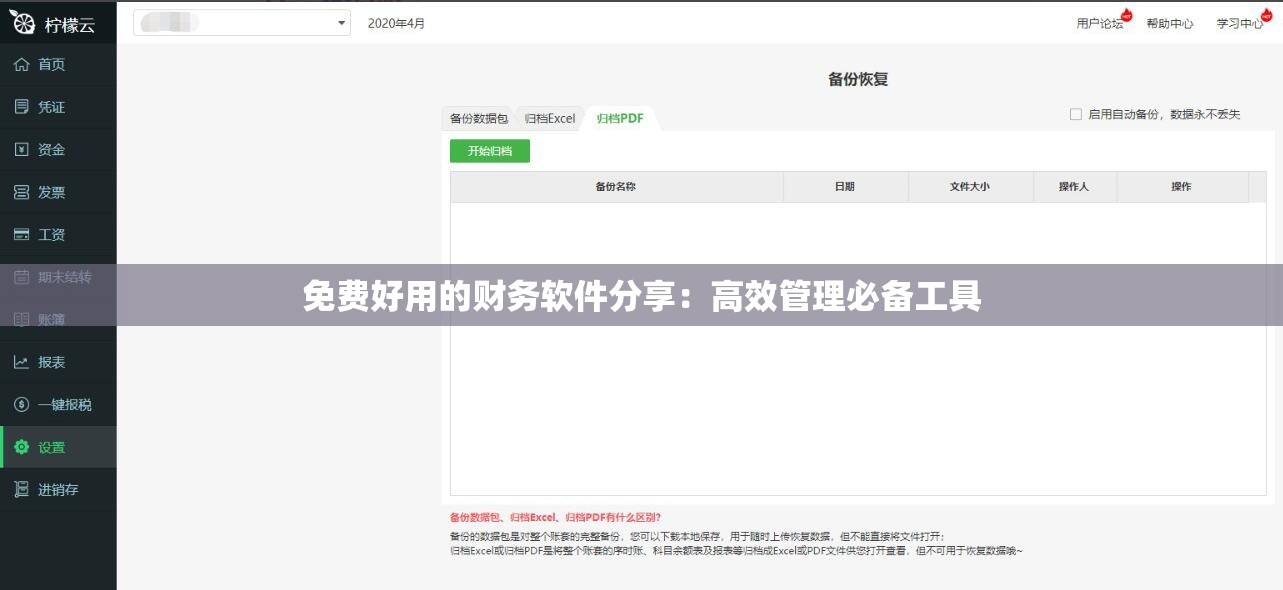Expand the account selector dropdown
Screen dimensions: 1283x590
[340, 22]
